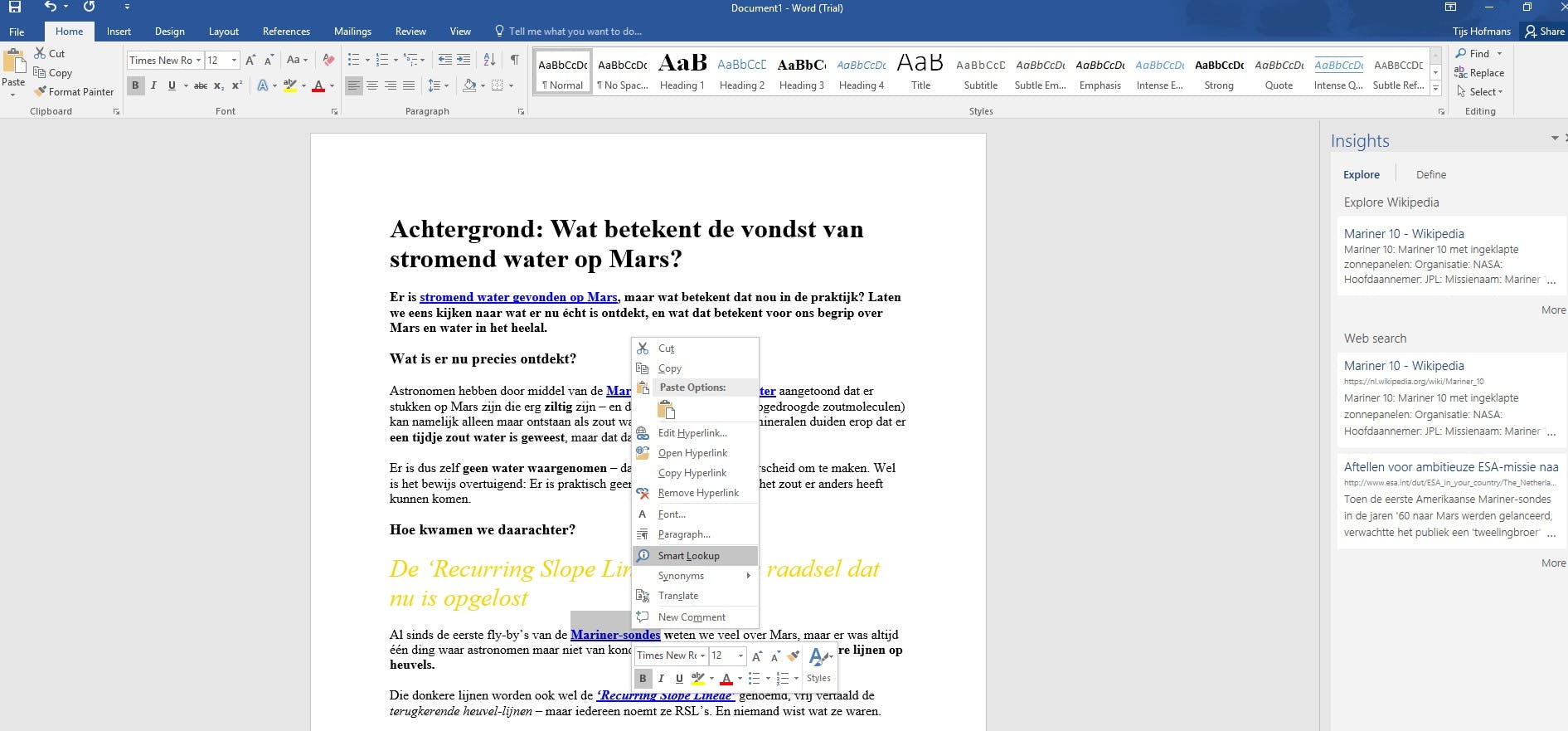This screenshot has width=1568, height=731.
Task: Open 'Mariner 10 - Wikipedia' web search result
Action: click(x=1403, y=366)
